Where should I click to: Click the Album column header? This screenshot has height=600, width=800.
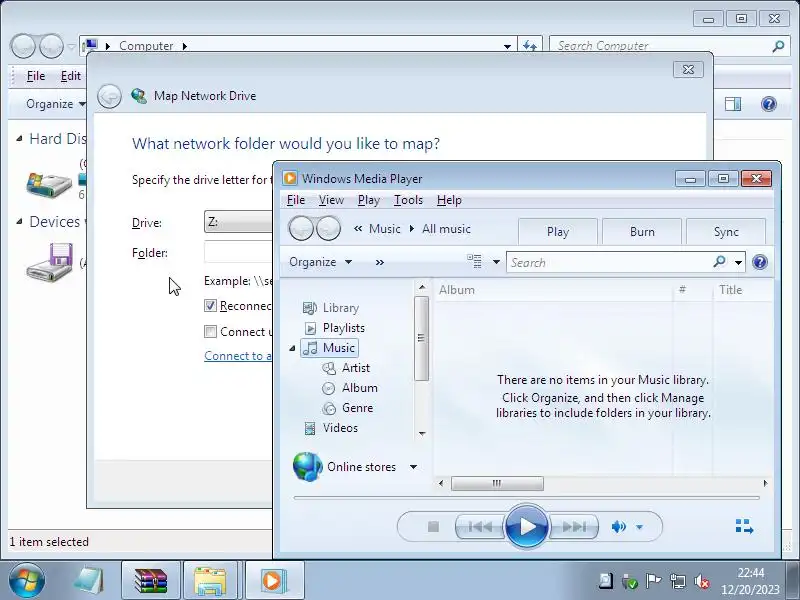click(553, 290)
